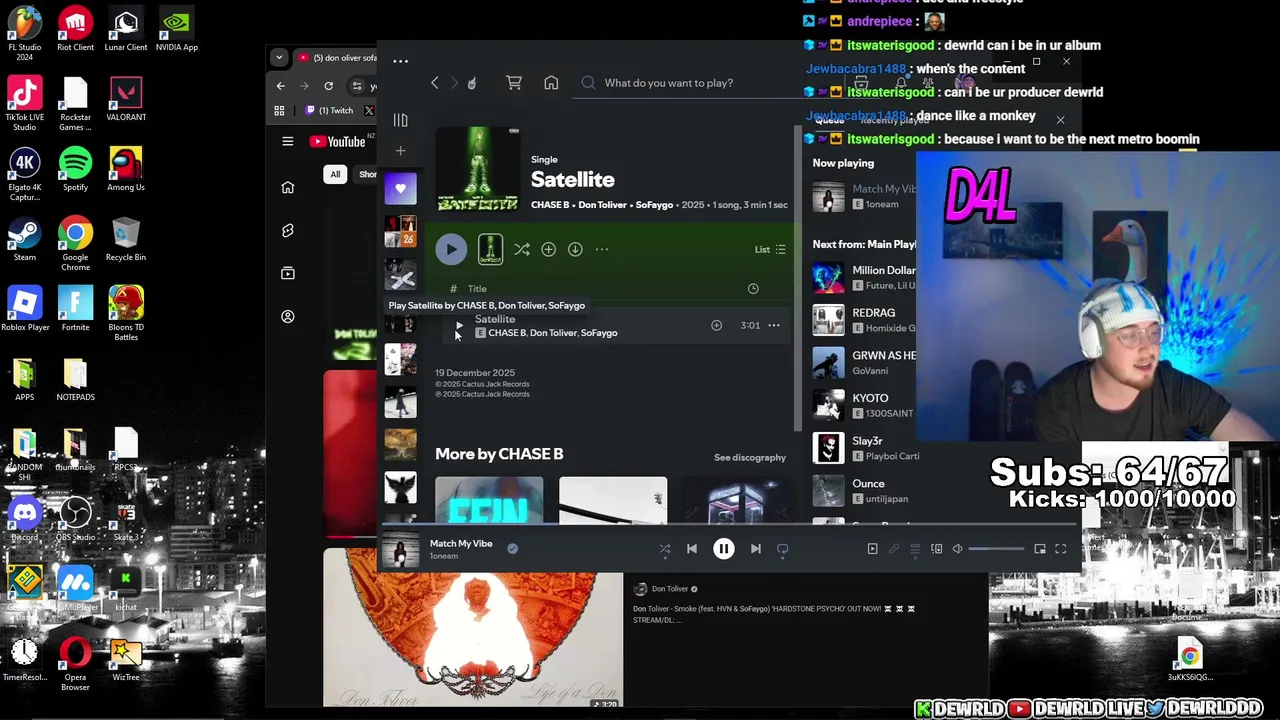Image resolution: width=1280 pixels, height=720 pixels.
Task: Open Connect to a device icon
Action: click(x=937, y=549)
